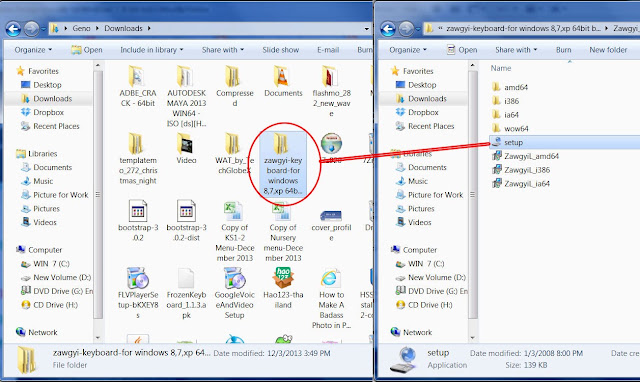This screenshot has width=640, height=382.
Task: Click Burn in right window toolbar
Action: [x=563, y=50]
